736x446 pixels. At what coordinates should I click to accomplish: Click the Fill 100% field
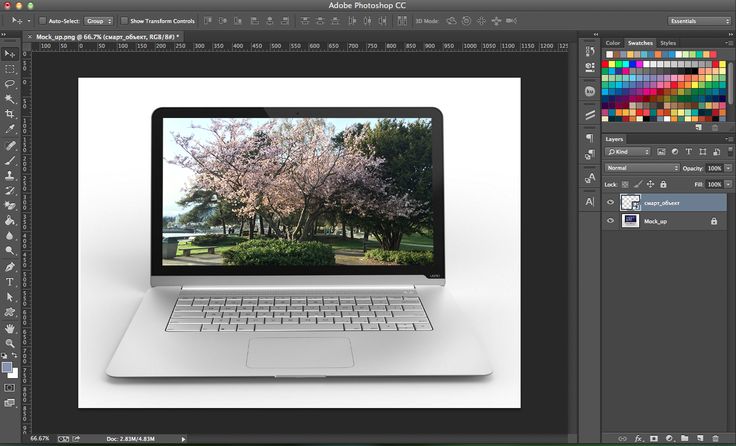coord(714,185)
